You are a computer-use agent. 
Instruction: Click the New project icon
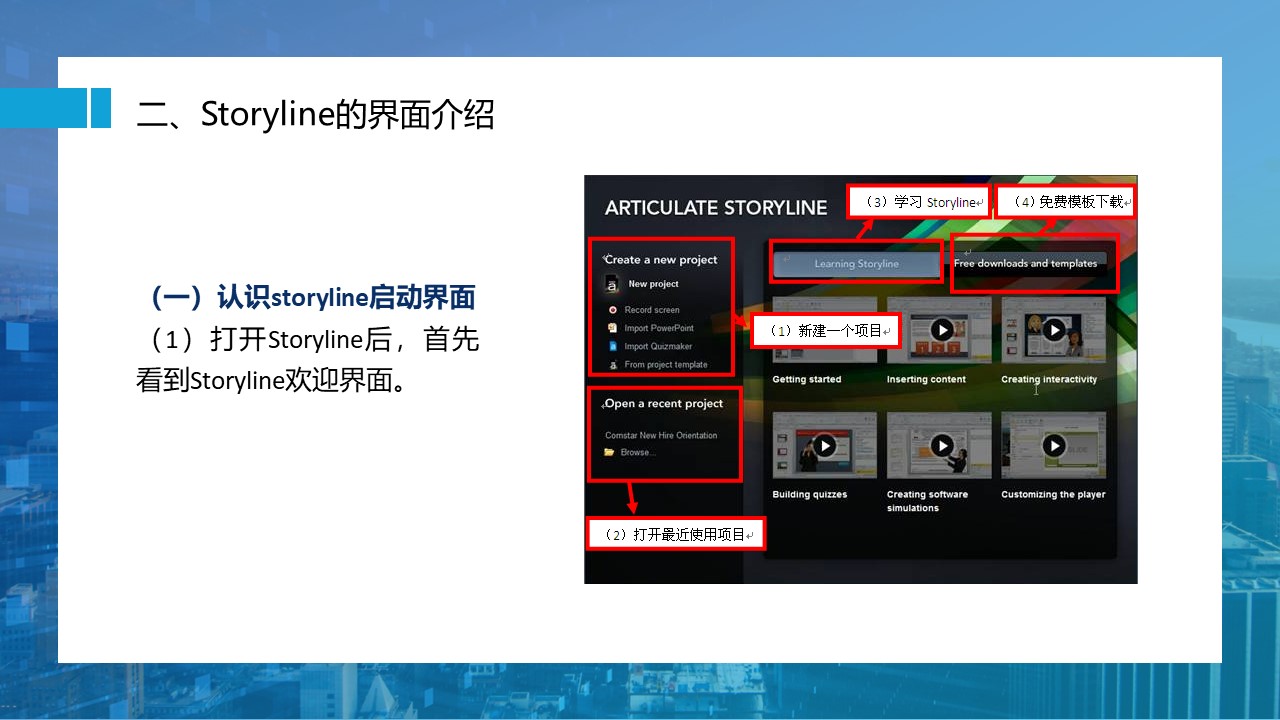coord(612,285)
